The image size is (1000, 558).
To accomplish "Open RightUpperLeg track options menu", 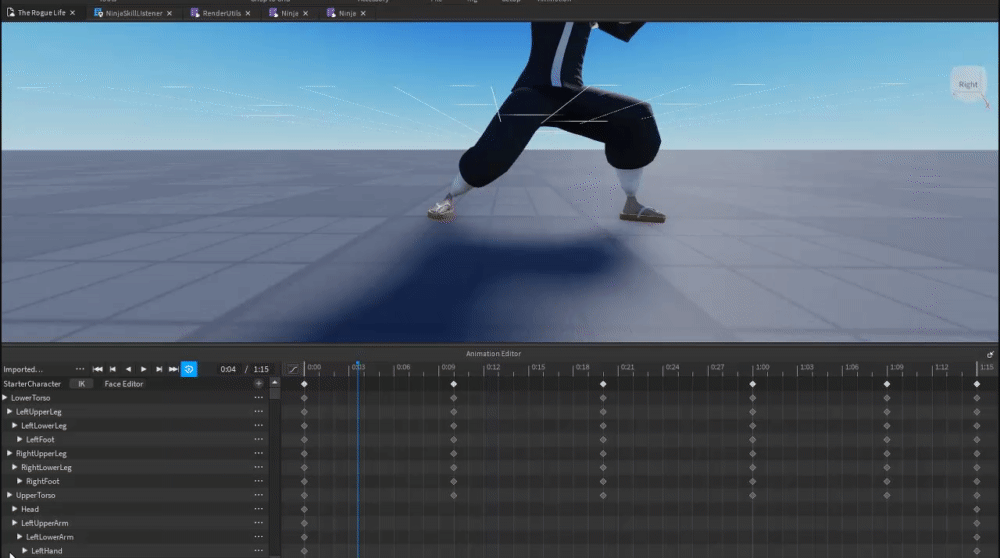I will pos(258,453).
